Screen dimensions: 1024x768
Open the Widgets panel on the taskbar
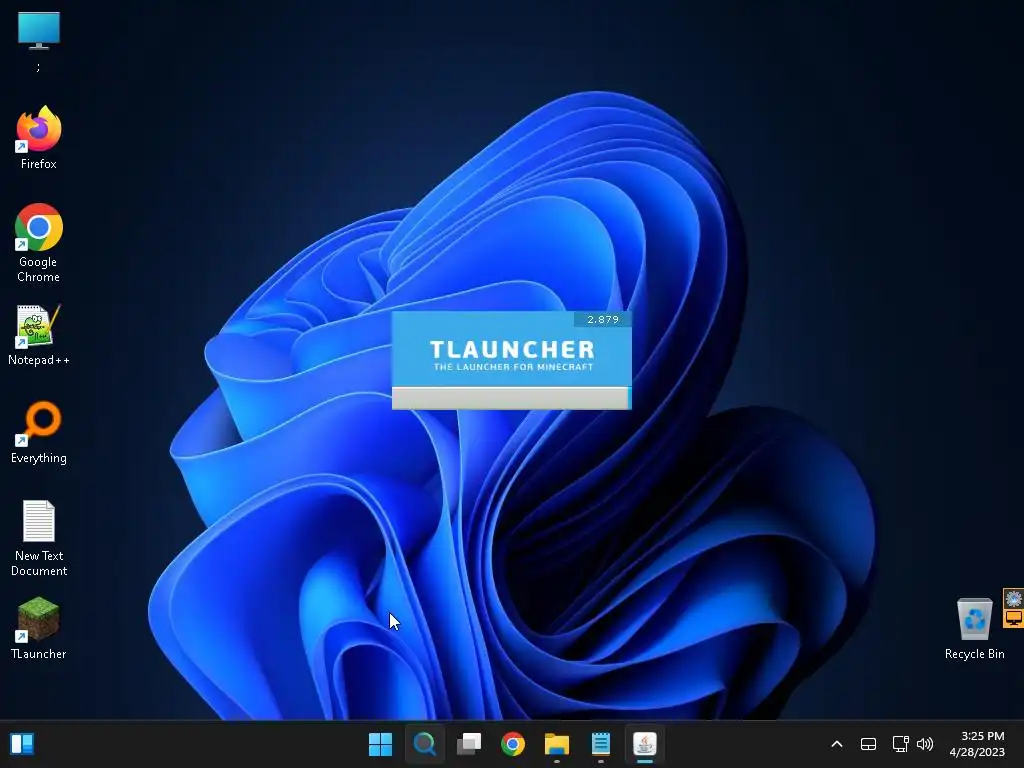22,744
